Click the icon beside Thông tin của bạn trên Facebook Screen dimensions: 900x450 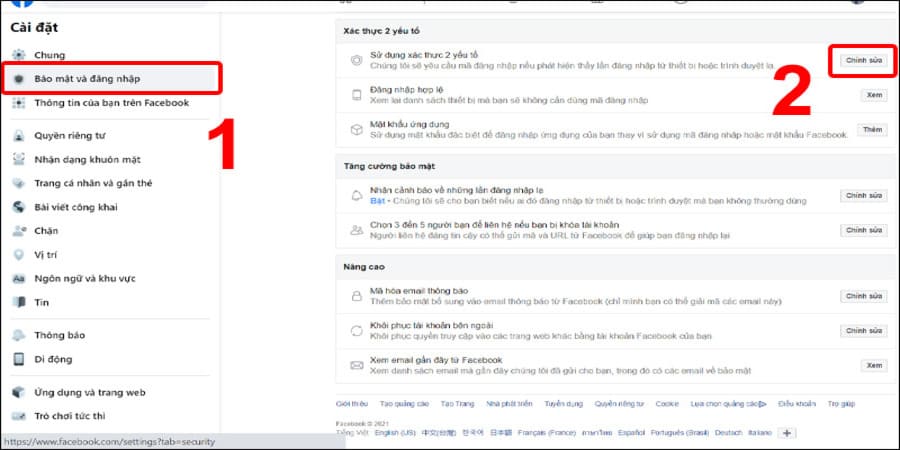(19, 103)
